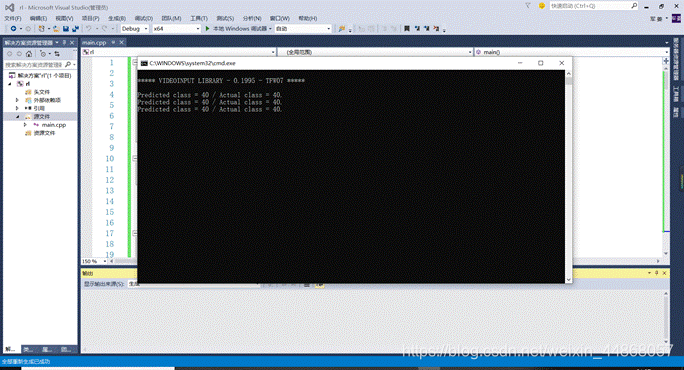
Task: Click the save all toolbar icon
Action: 75,28
